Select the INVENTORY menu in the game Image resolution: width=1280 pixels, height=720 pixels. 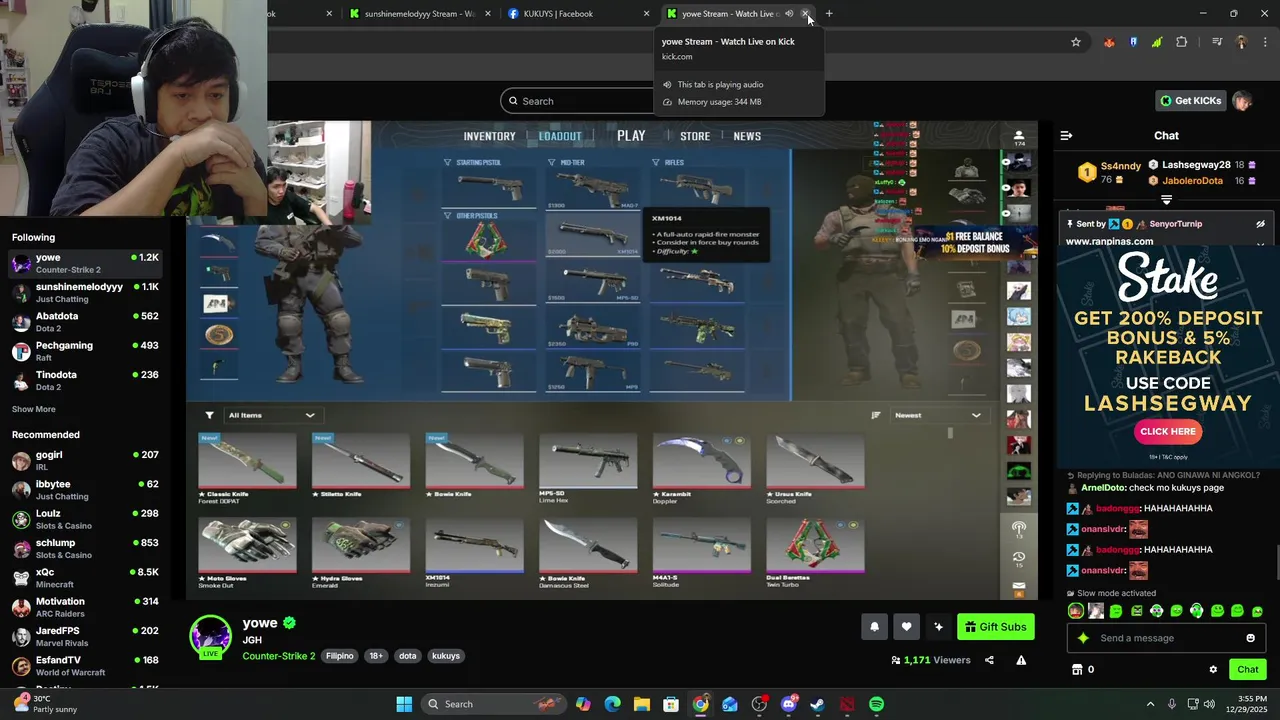tap(489, 136)
